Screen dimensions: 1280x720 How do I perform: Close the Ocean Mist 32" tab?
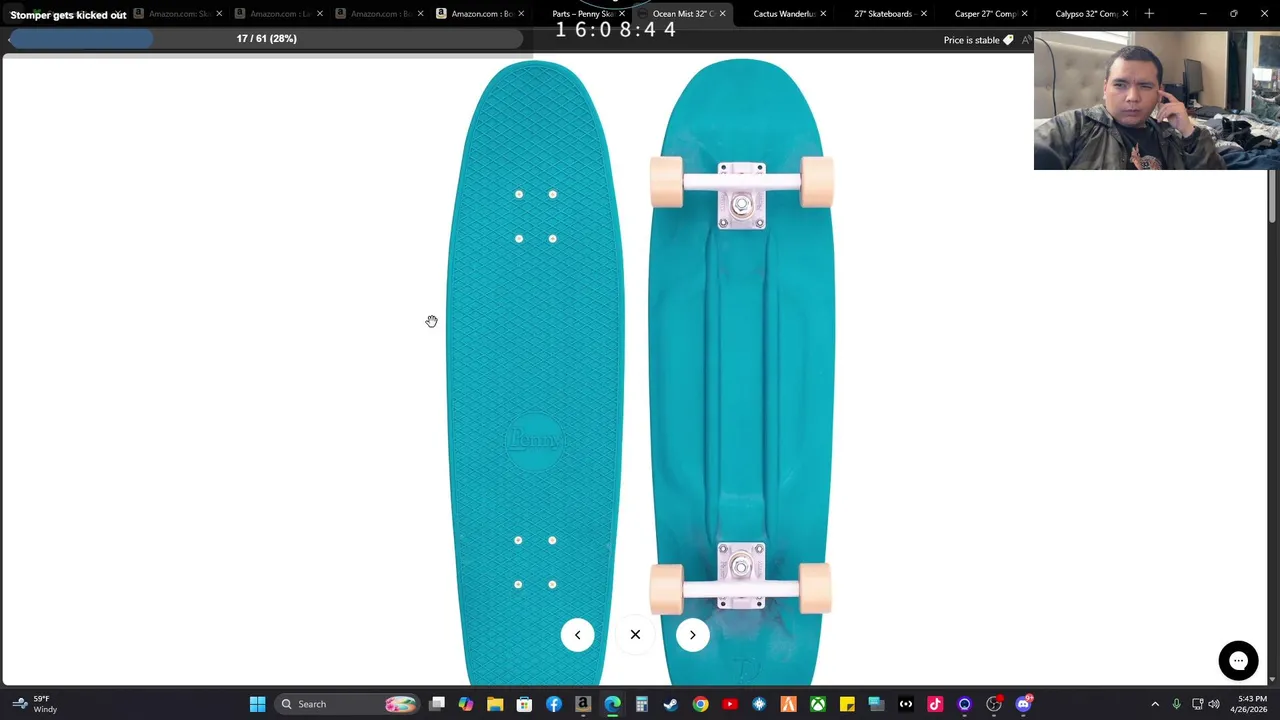point(722,14)
